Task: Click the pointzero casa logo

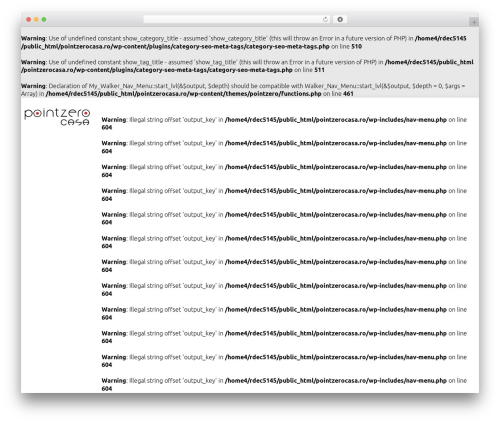Action: 57,117
